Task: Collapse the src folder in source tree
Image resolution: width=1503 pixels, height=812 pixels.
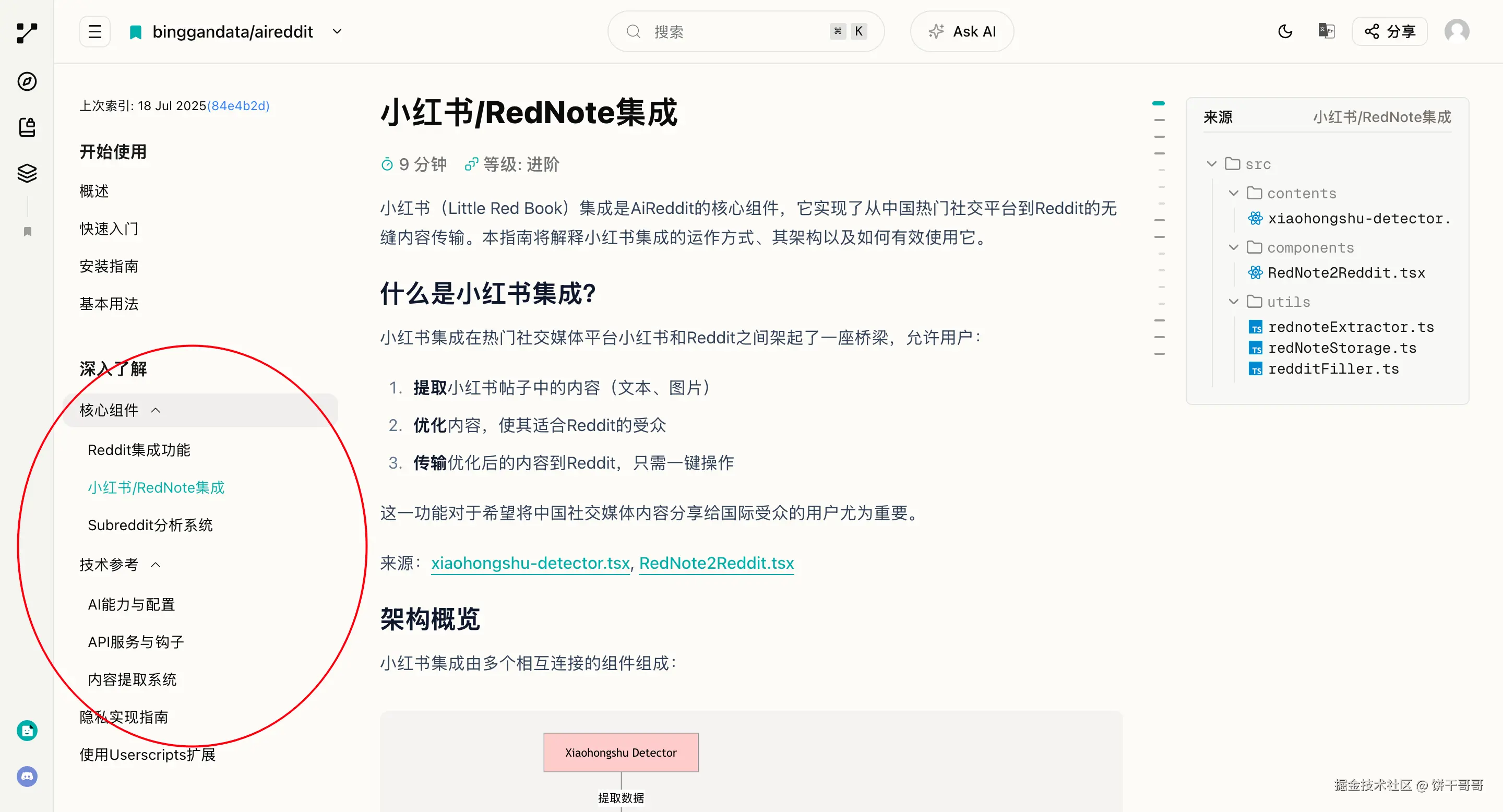Action: pos(1212,164)
